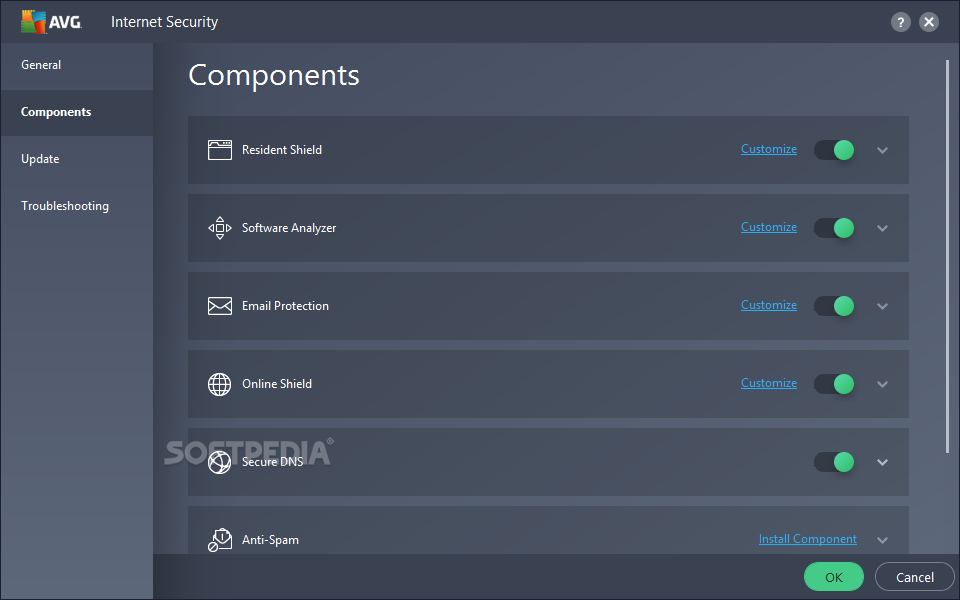The image size is (960, 600).
Task: Confirm with the OK button
Action: pyautogui.click(x=833, y=577)
